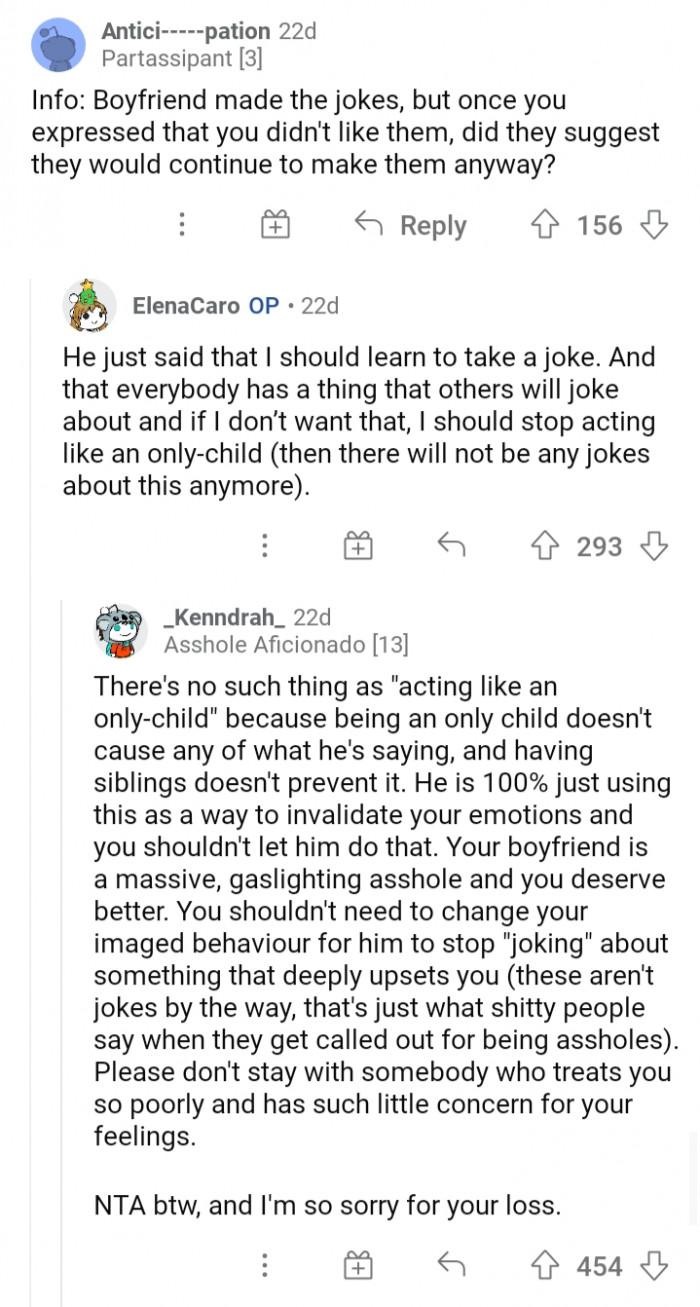Give an award to _Kenndrah_'s comment
The height and width of the screenshot is (1307, 700).
pyautogui.click(x=357, y=1265)
